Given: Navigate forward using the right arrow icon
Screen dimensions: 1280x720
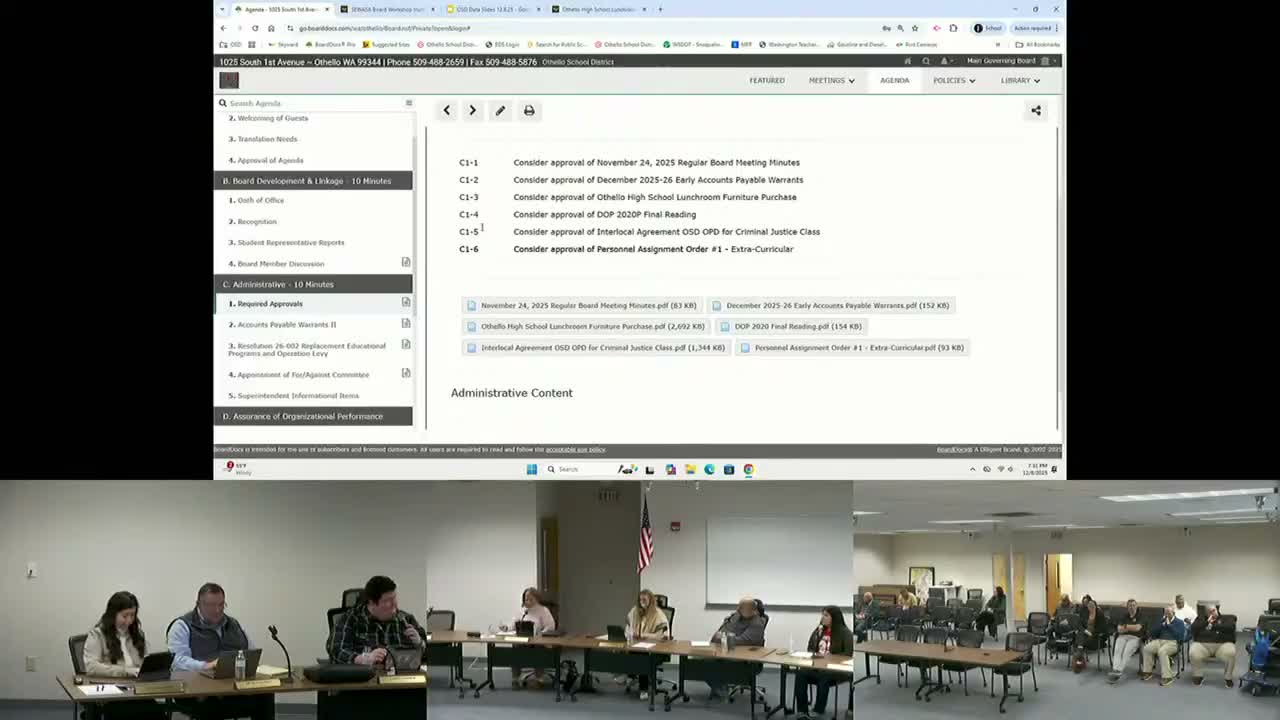Looking at the screenshot, I should (x=472, y=110).
